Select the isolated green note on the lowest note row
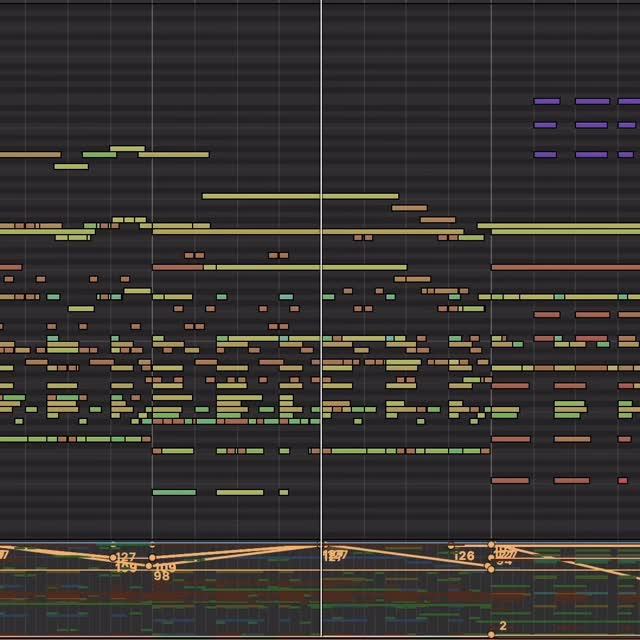The image size is (640, 640). [174, 492]
